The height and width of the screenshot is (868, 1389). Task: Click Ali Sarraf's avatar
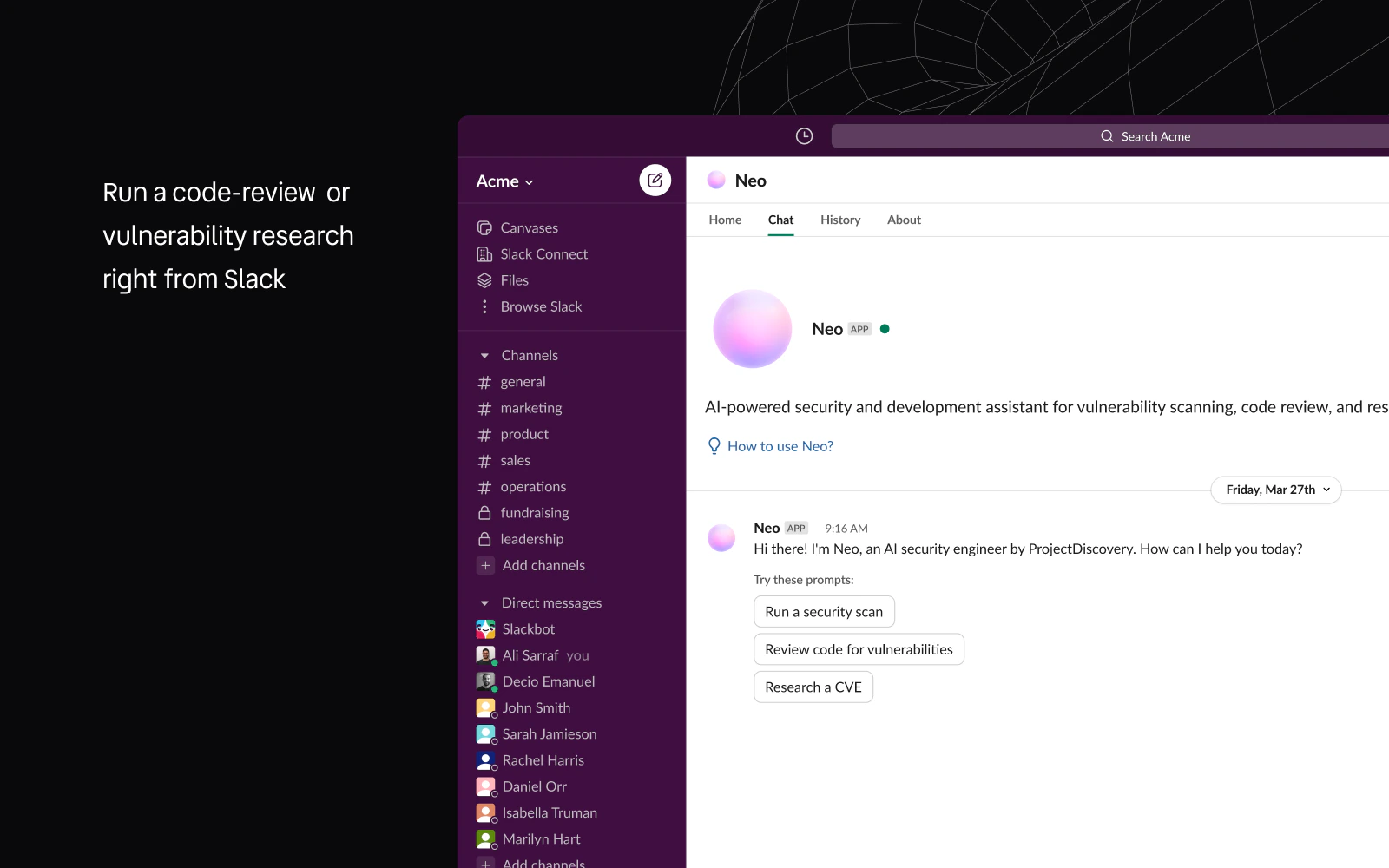[485, 655]
